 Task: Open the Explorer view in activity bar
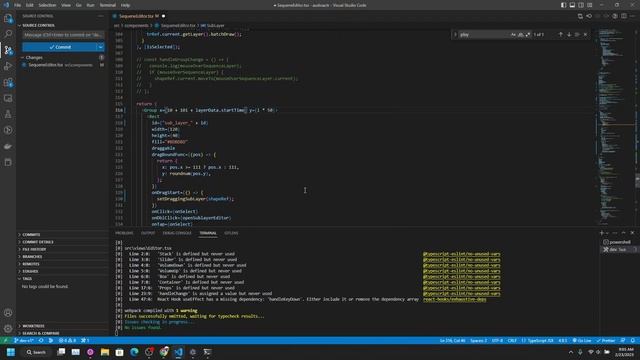8,18
